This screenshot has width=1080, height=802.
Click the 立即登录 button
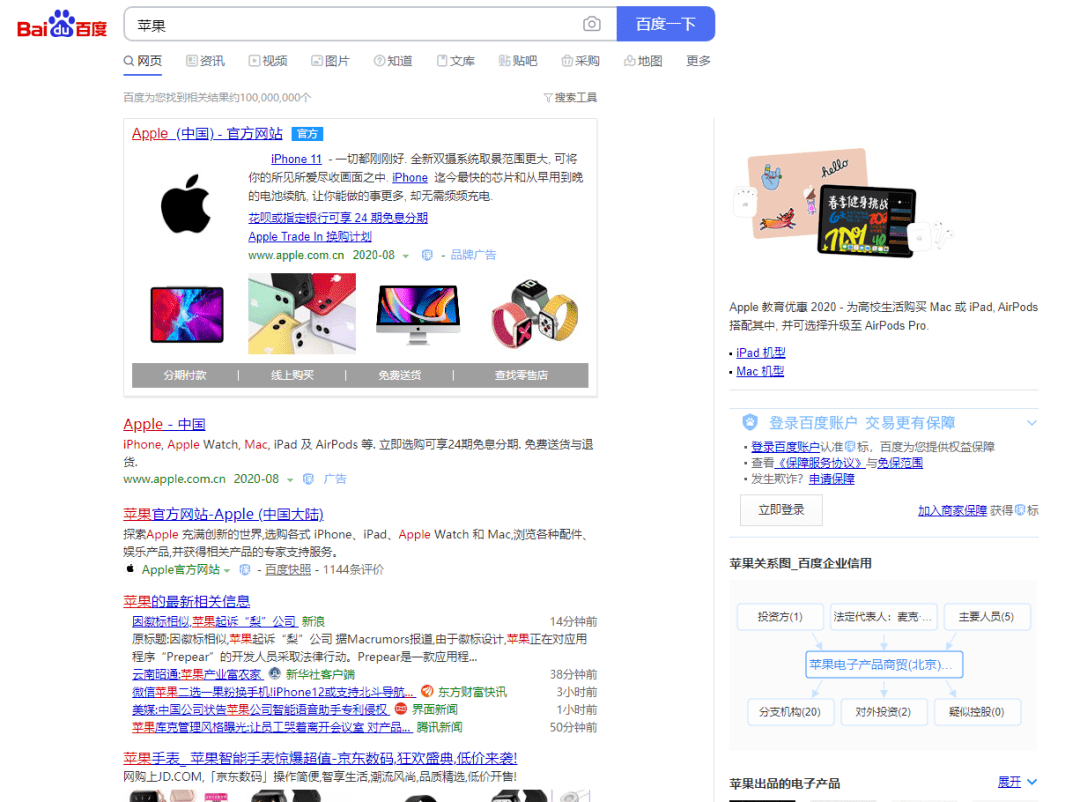tap(781, 510)
